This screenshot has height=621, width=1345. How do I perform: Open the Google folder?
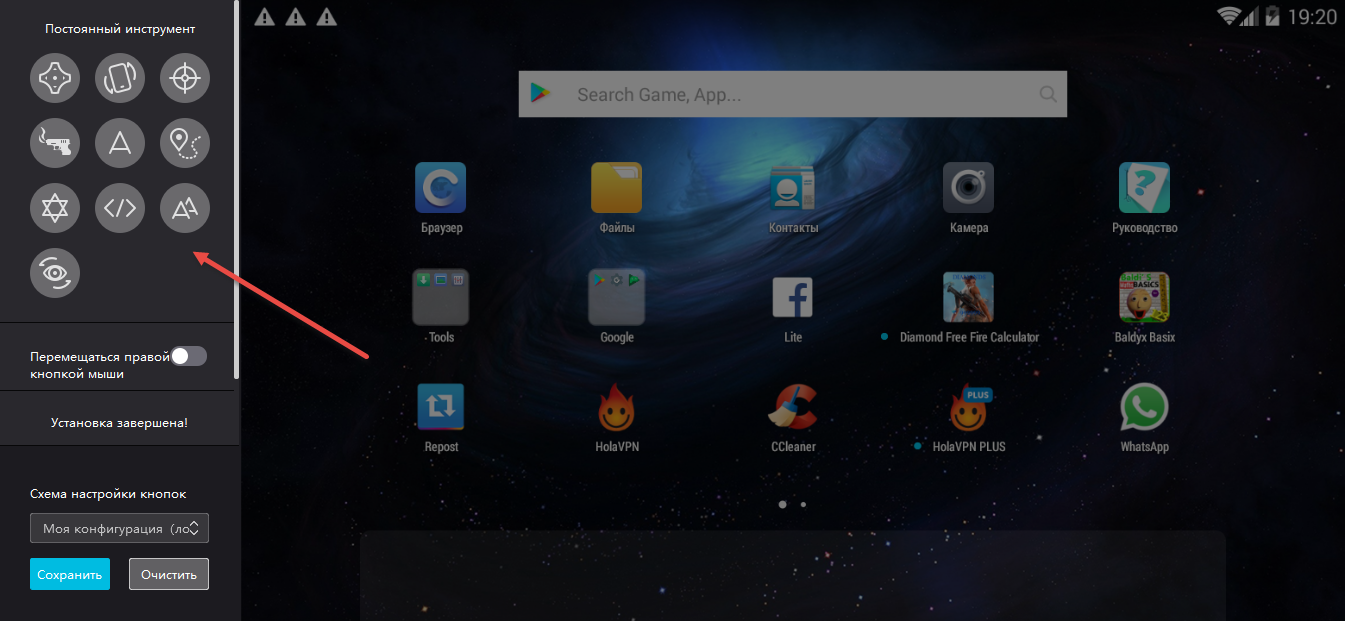coord(617,308)
